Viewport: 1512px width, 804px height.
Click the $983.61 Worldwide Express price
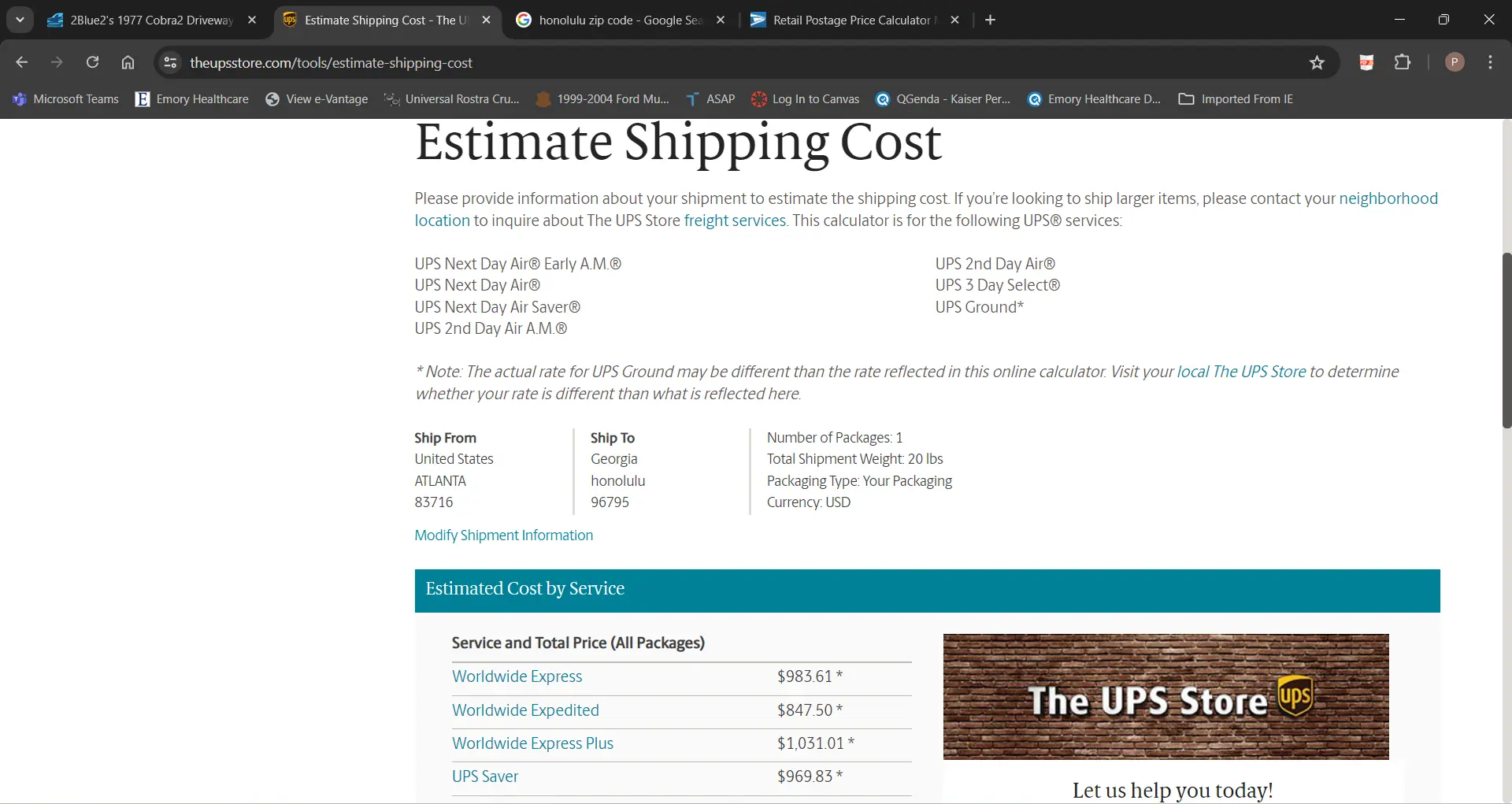click(x=810, y=676)
